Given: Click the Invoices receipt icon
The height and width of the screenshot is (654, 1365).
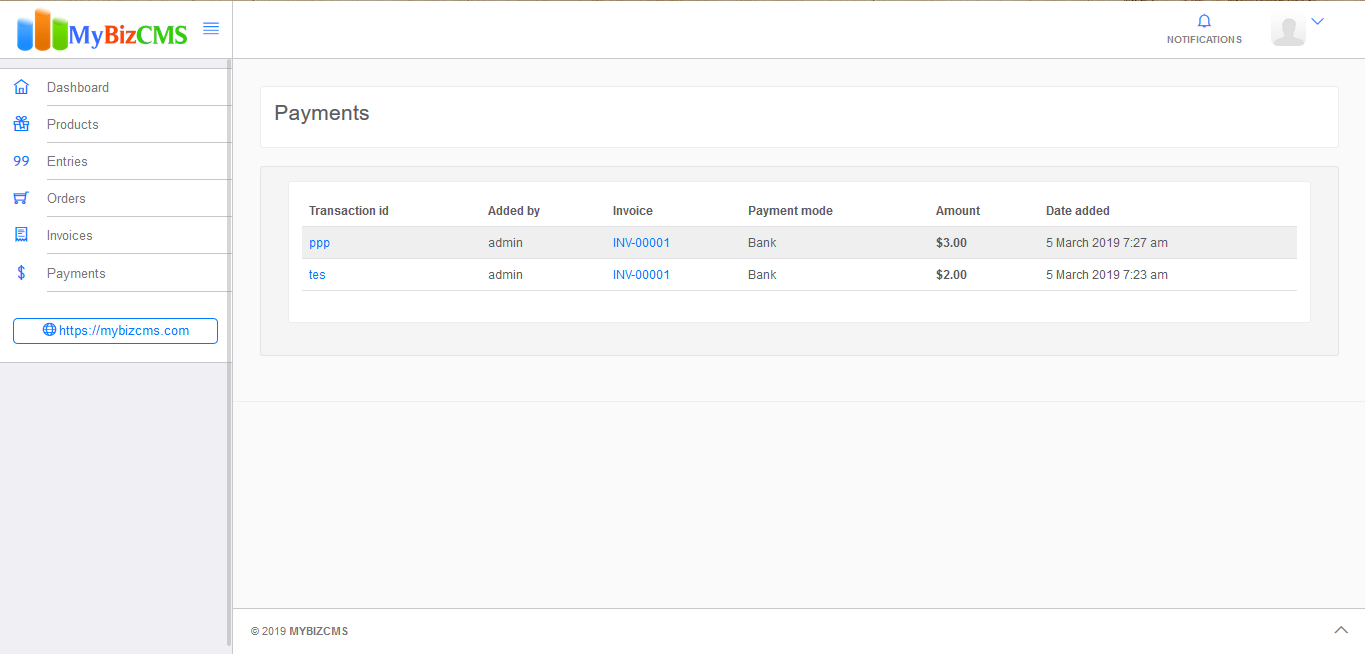Looking at the screenshot, I should coord(21,235).
